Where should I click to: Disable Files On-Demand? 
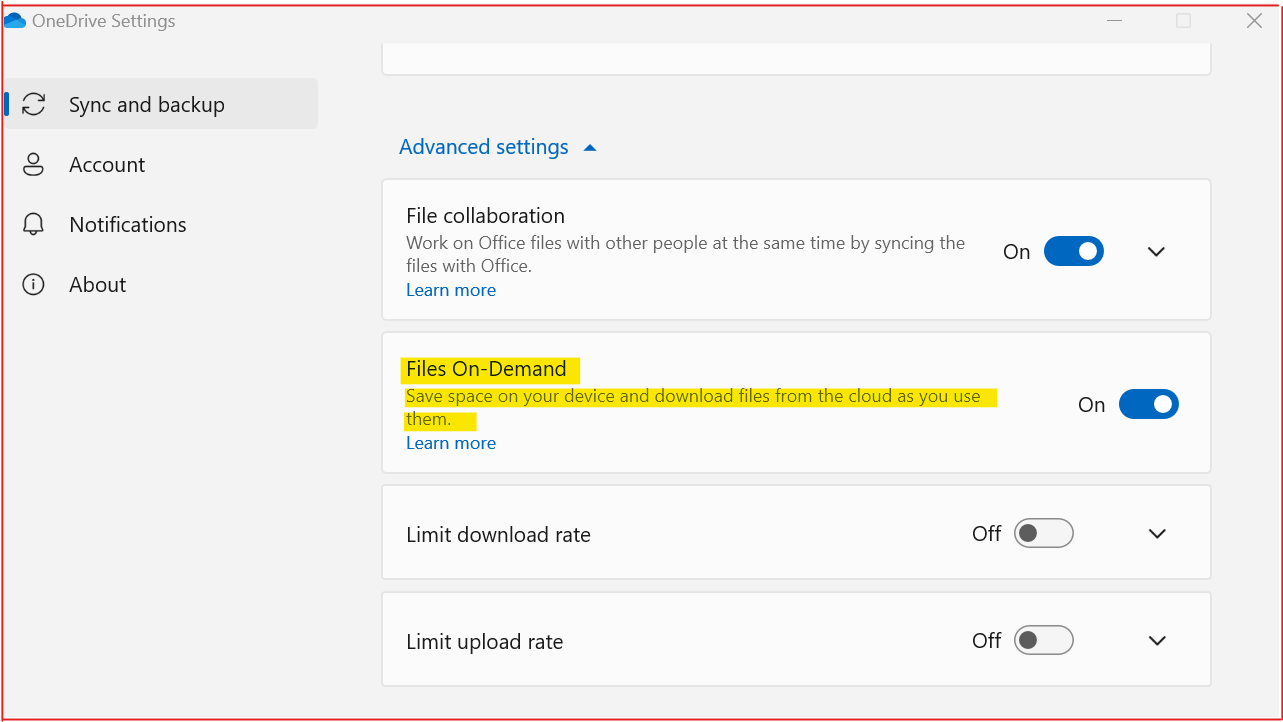point(1148,404)
